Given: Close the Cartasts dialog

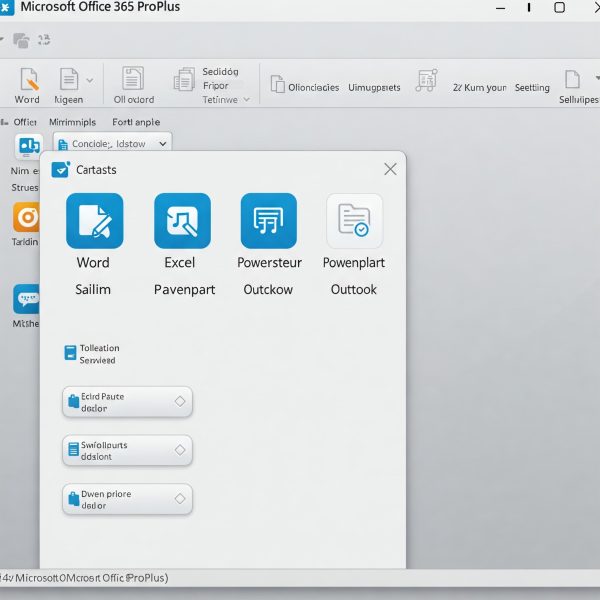Looking at the screenshot, I should (x=390, y=169).
